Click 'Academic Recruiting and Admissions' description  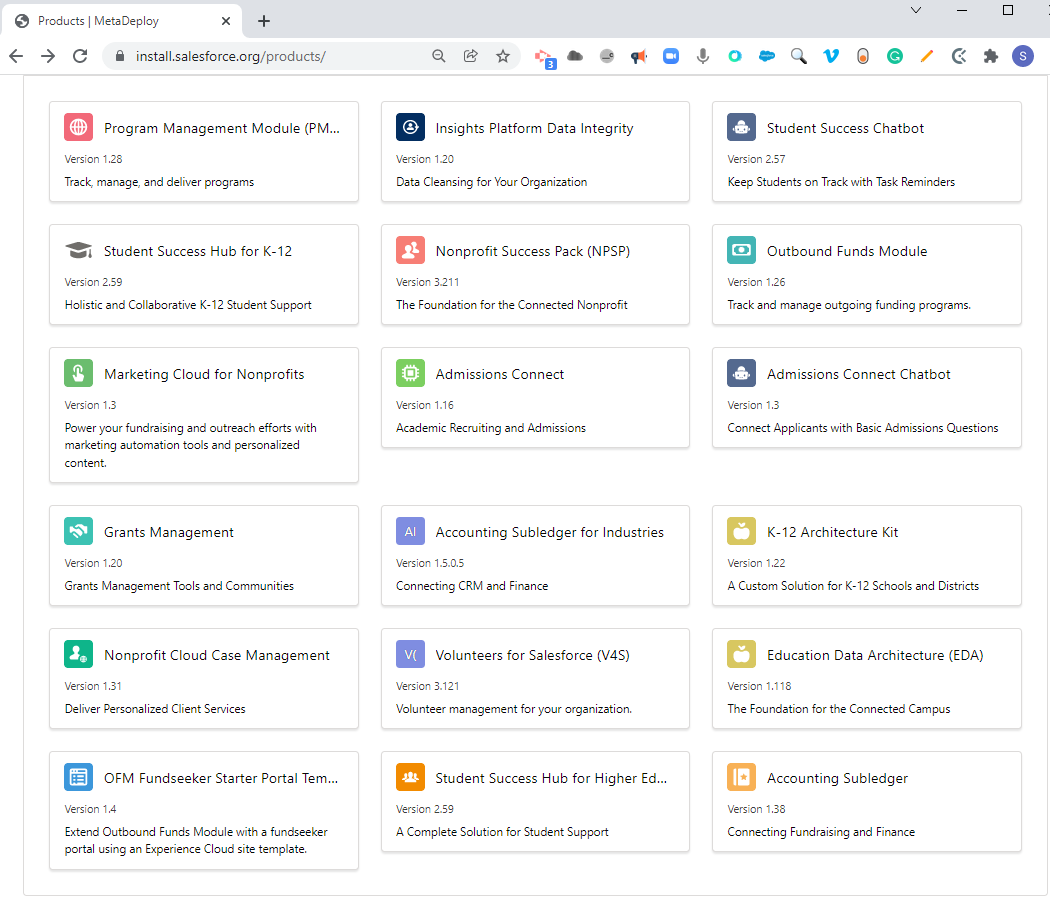(x=490, y=427)
